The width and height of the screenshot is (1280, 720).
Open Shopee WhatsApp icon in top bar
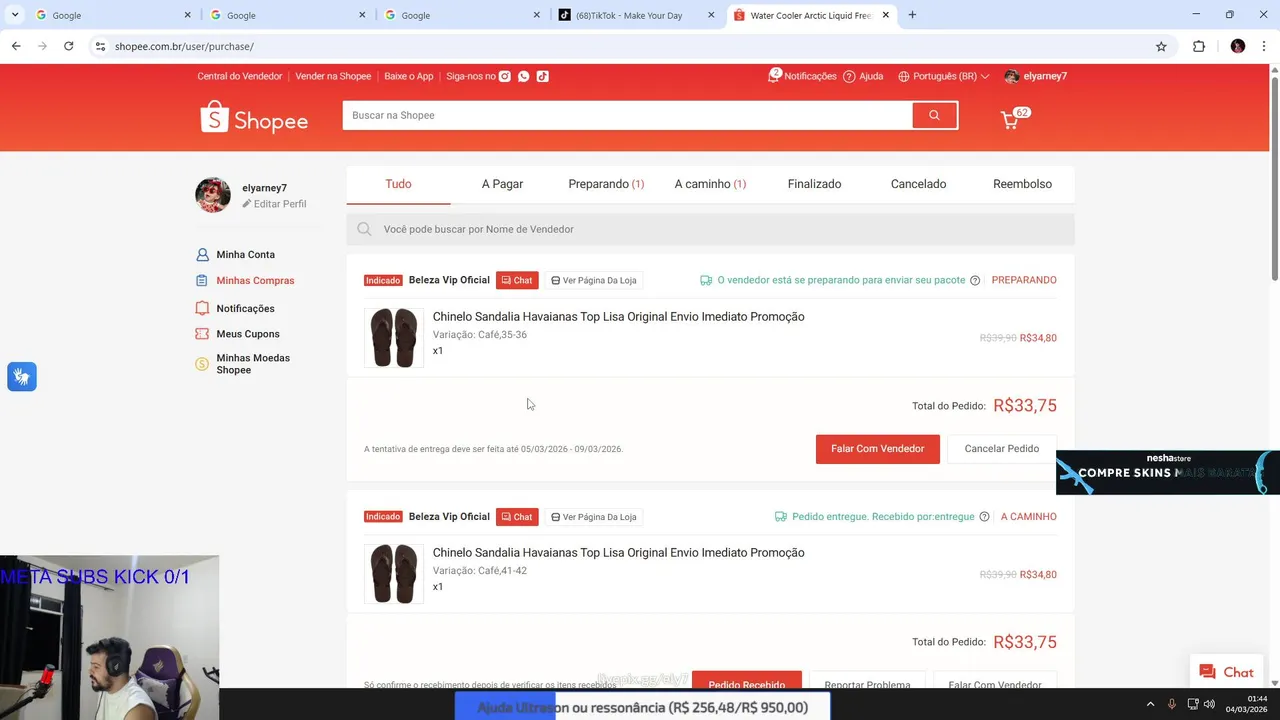click(x=523, y=76)
